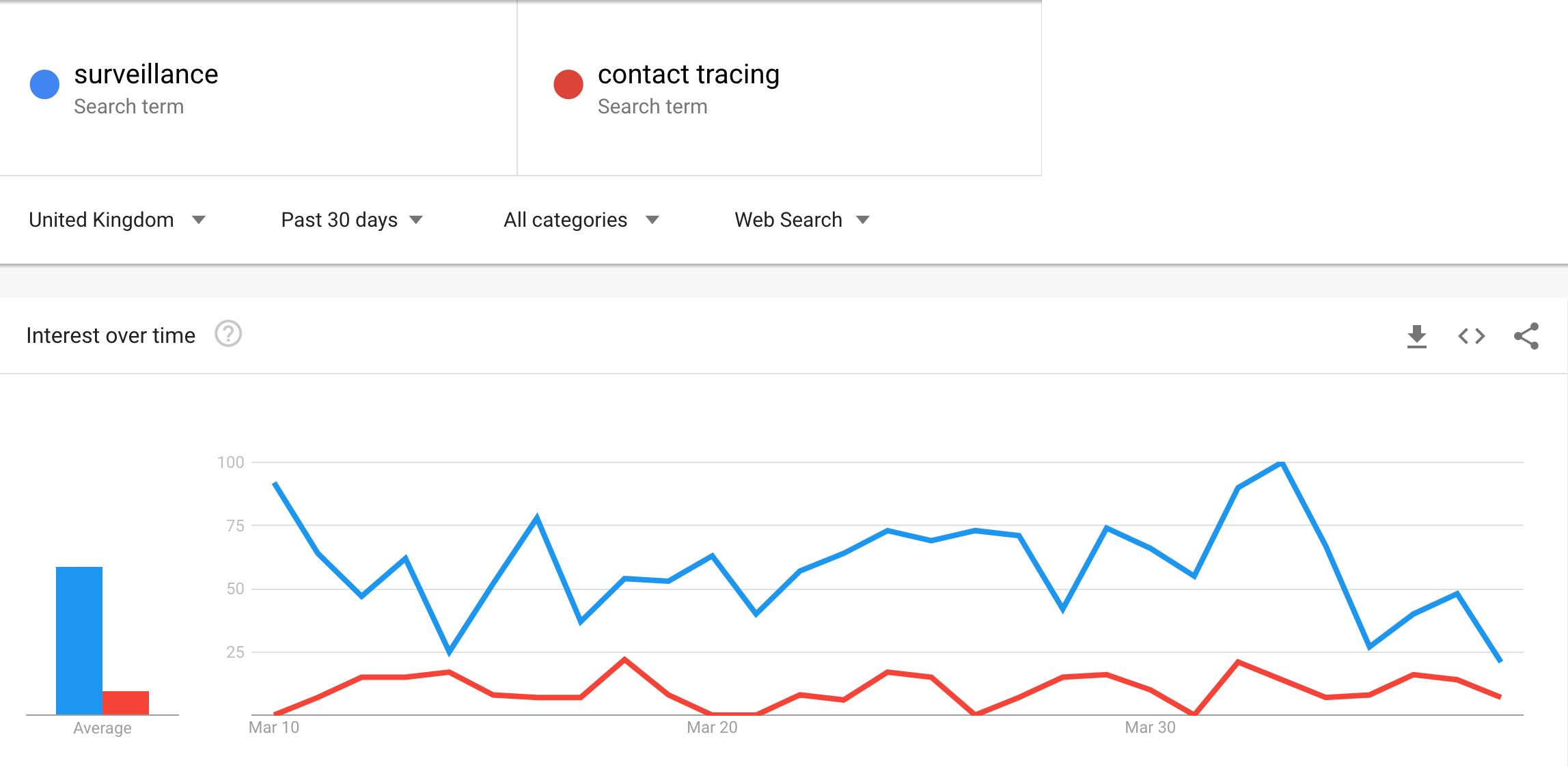Click the red average bar

pos(126,703)
